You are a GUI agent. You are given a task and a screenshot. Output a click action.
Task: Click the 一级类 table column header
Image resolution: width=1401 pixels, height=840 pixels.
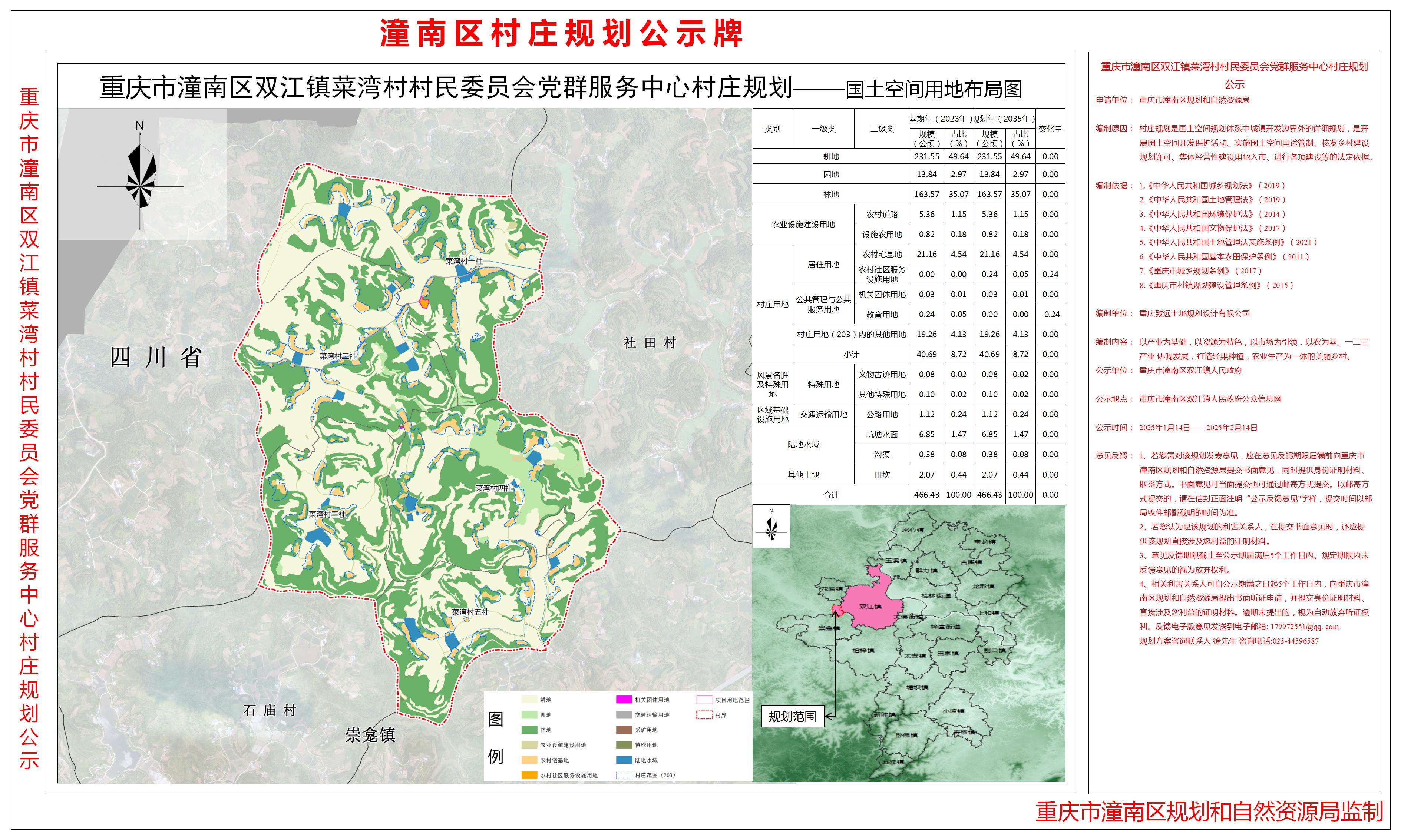(x=823, y=129)
